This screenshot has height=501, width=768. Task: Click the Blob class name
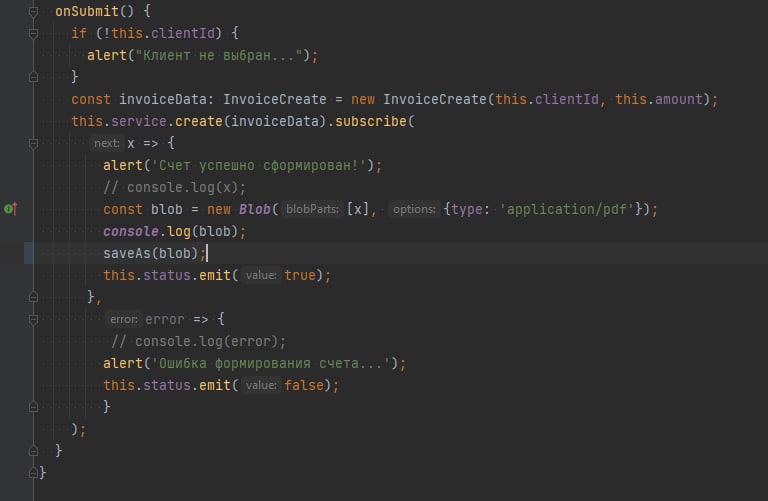click(x=255, y=210)
